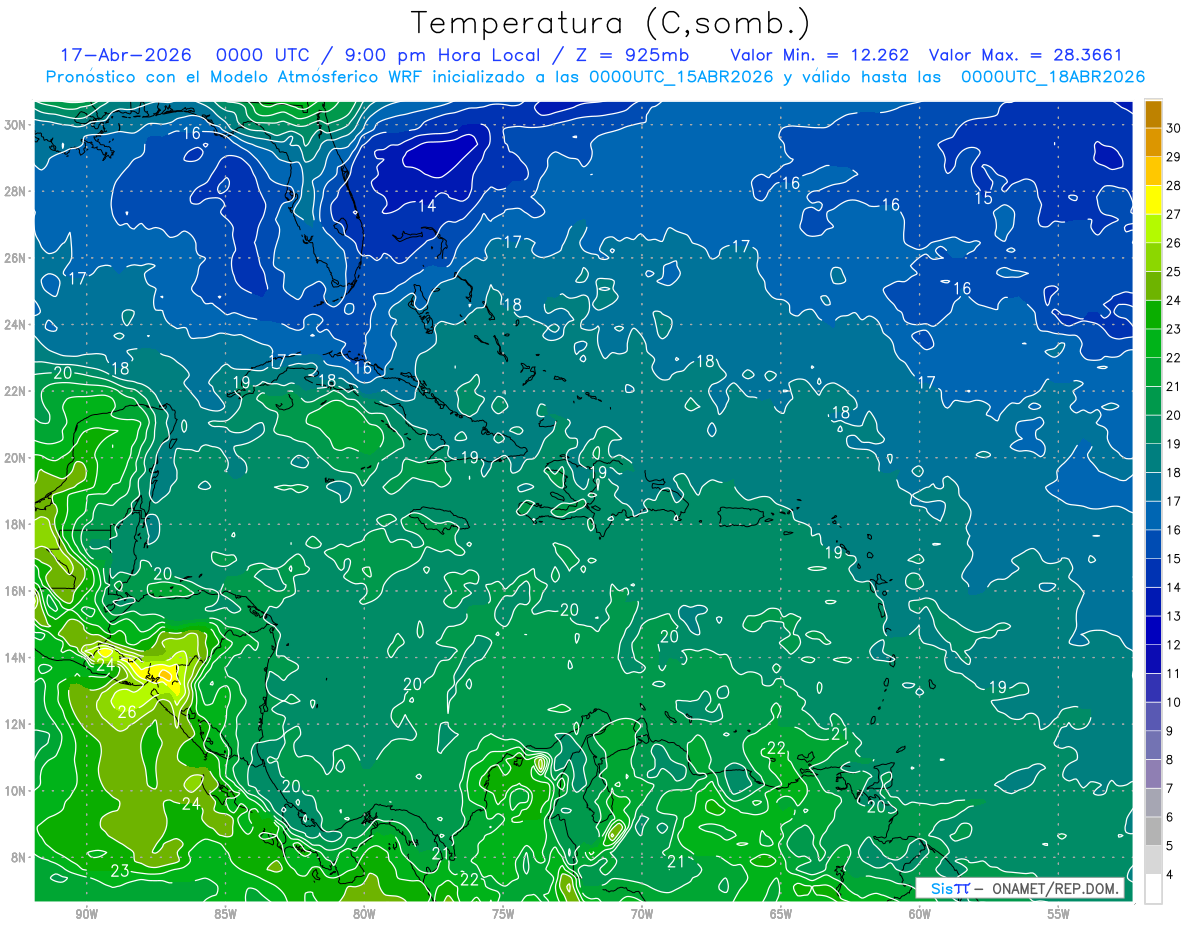Click the 90W longitude axis label
Image resolution: width=1200 pixels, height=927 pixels.
coord(86,914)
